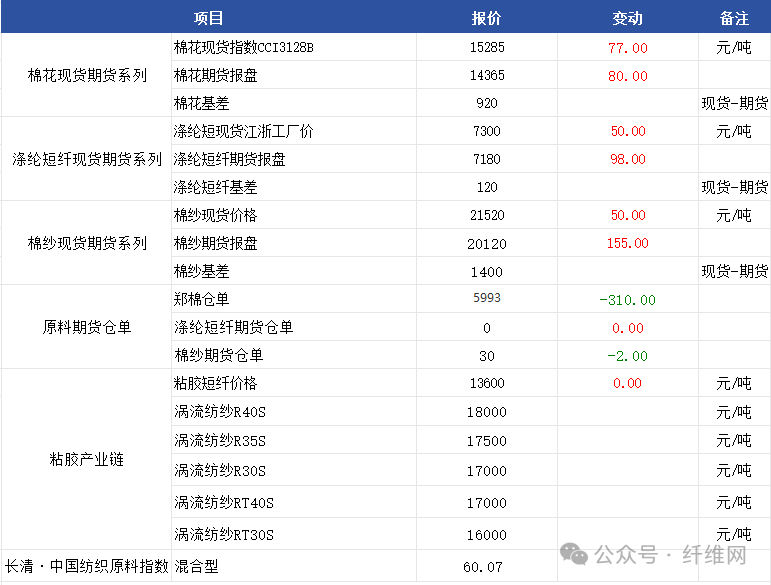Screen dimensions: 771x585
Task: Click 现货-期货 note in 棉纱基差 row
Action: (735, 271)
